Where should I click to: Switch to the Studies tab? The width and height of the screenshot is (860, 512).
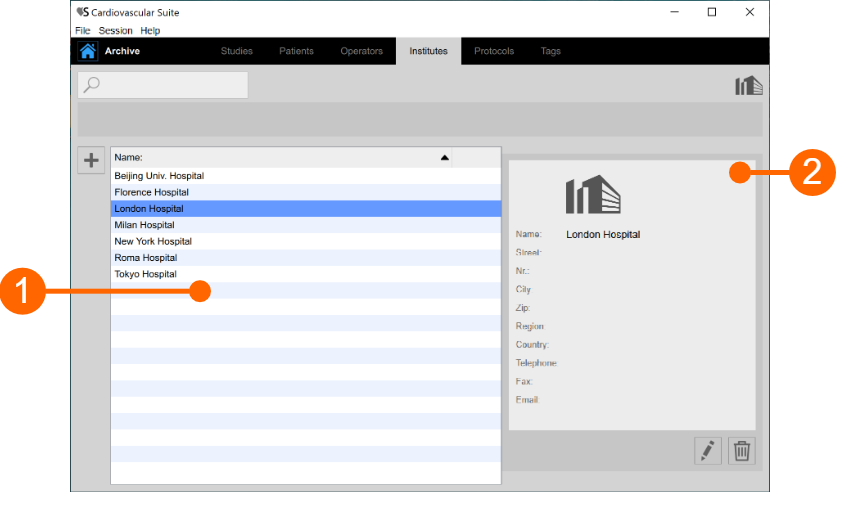[236, 51]
